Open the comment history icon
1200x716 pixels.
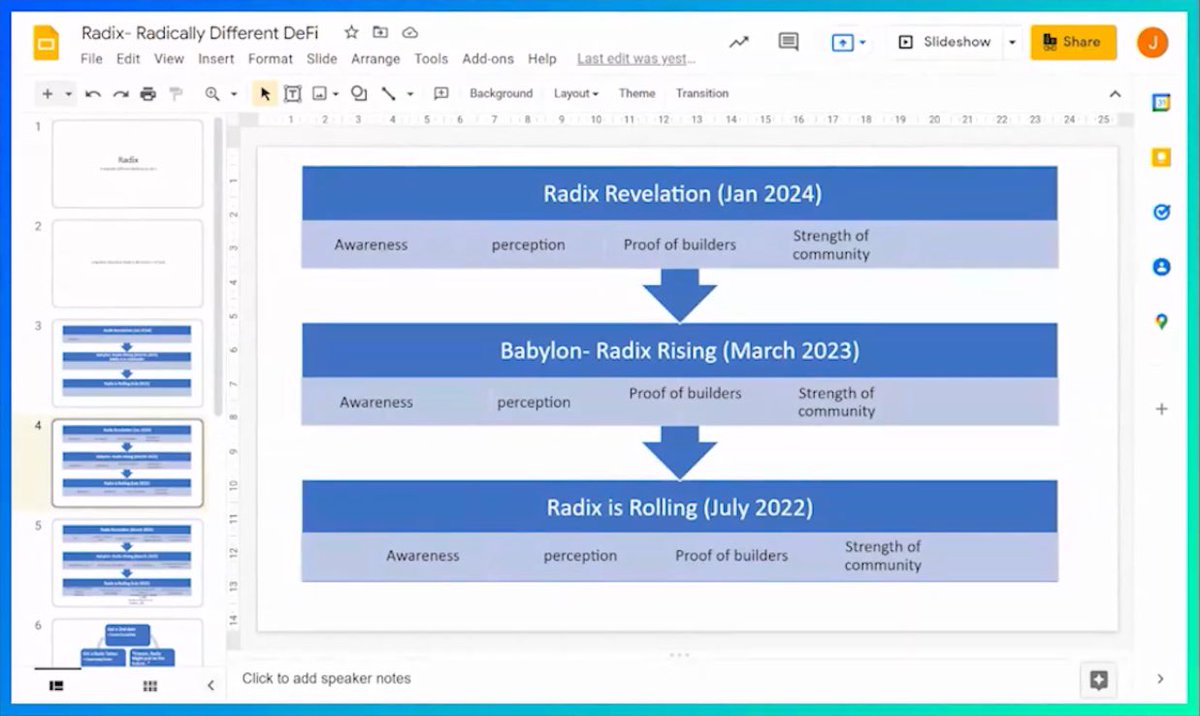point(789,42)
